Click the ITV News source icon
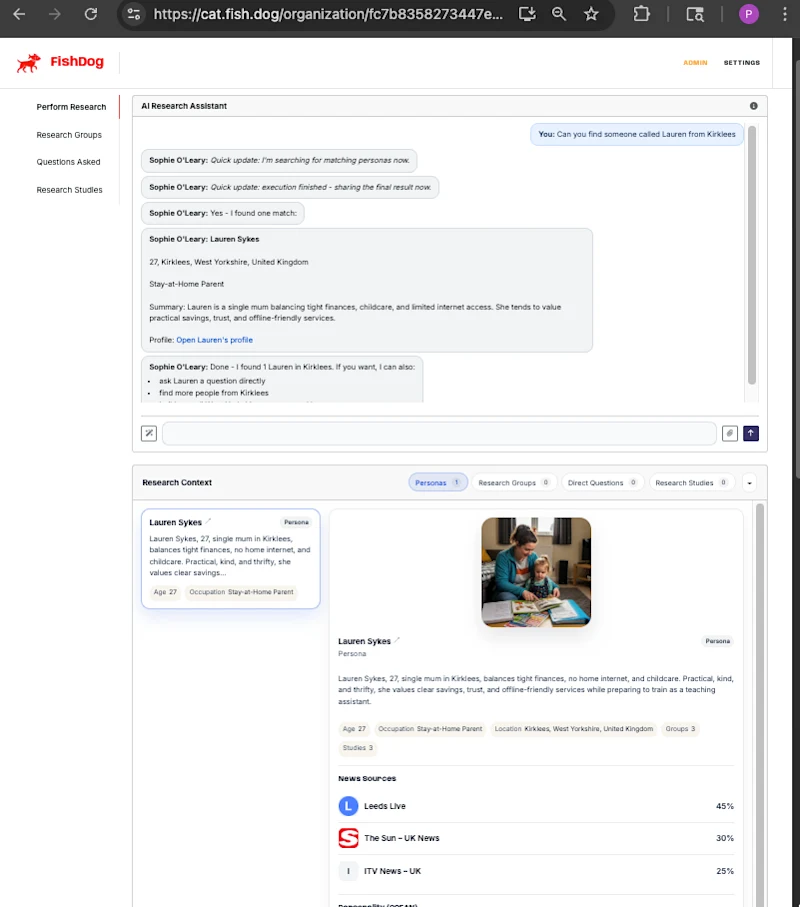Viewport: 800px width, 907px height. 348,871
